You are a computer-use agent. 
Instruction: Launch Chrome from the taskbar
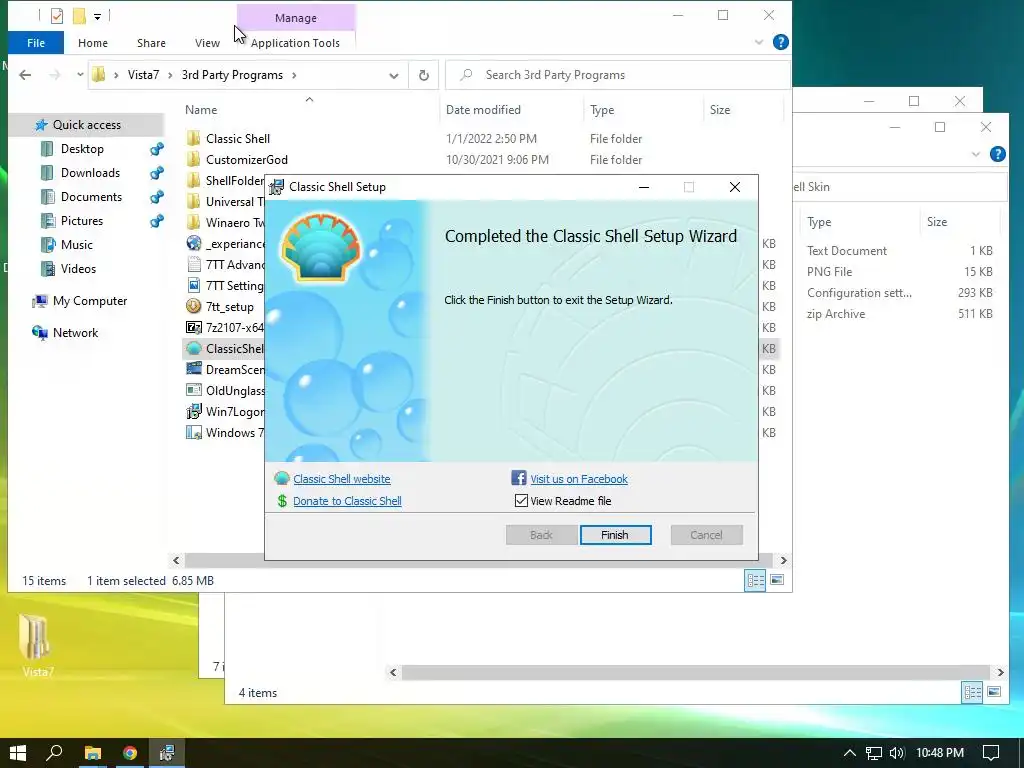tap(130, 753)
